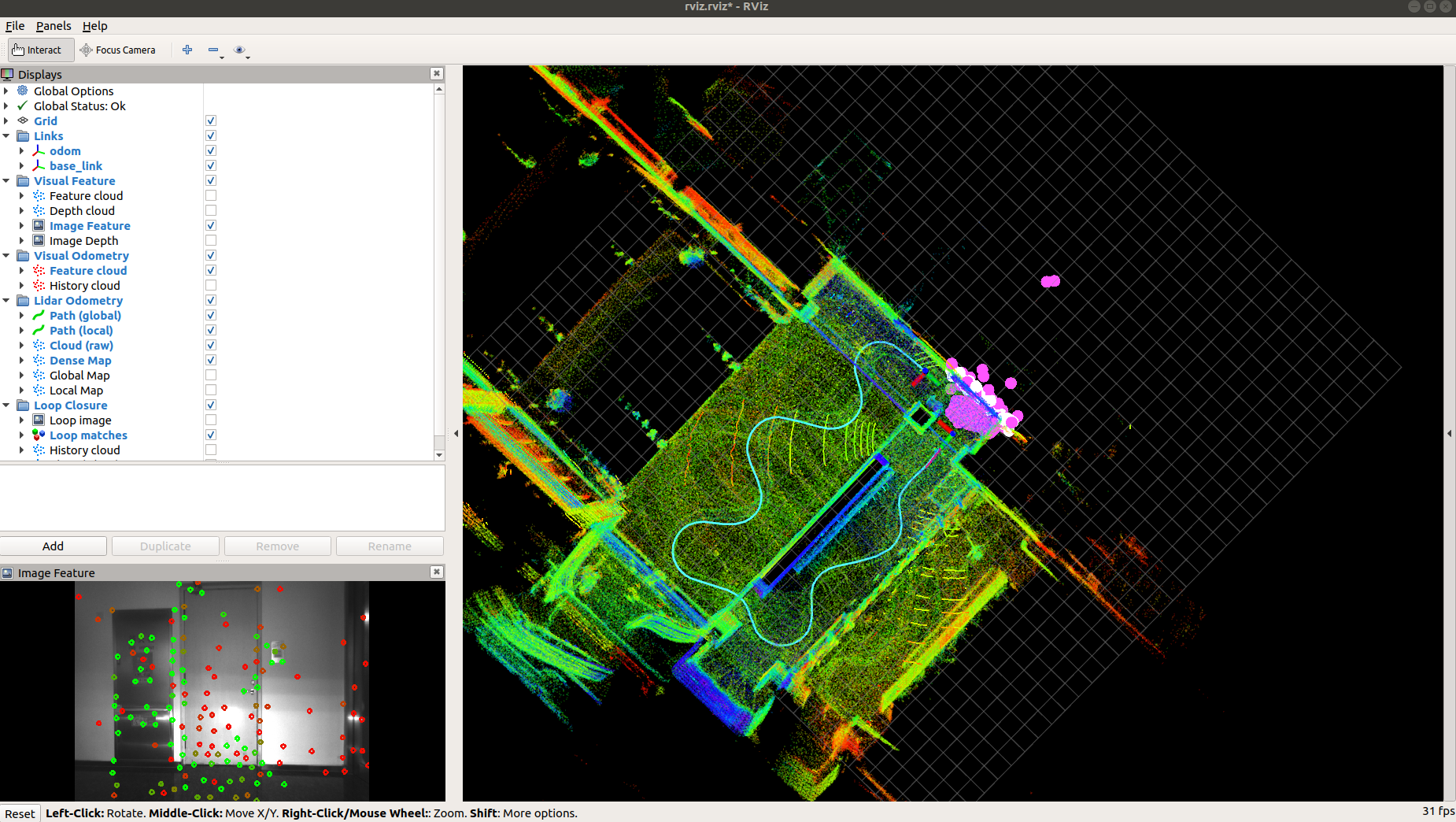The image size is (1456, 822).
Task: Click red point cloud icon of Visual Odometry History cloud
Action: point(39,285)
